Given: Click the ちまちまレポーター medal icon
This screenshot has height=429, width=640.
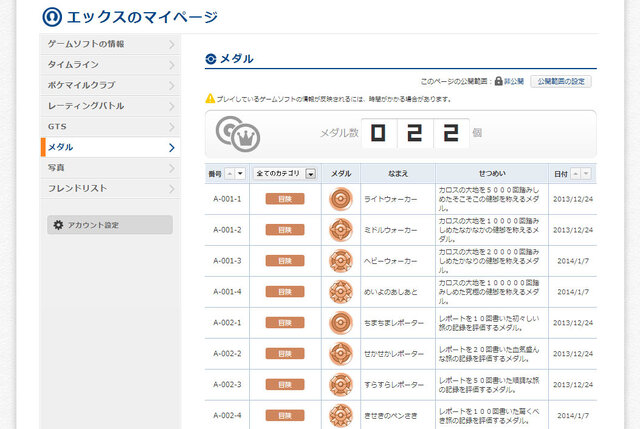Looking at the screenshot, I should pyautogui.click(x=341, y=322).
